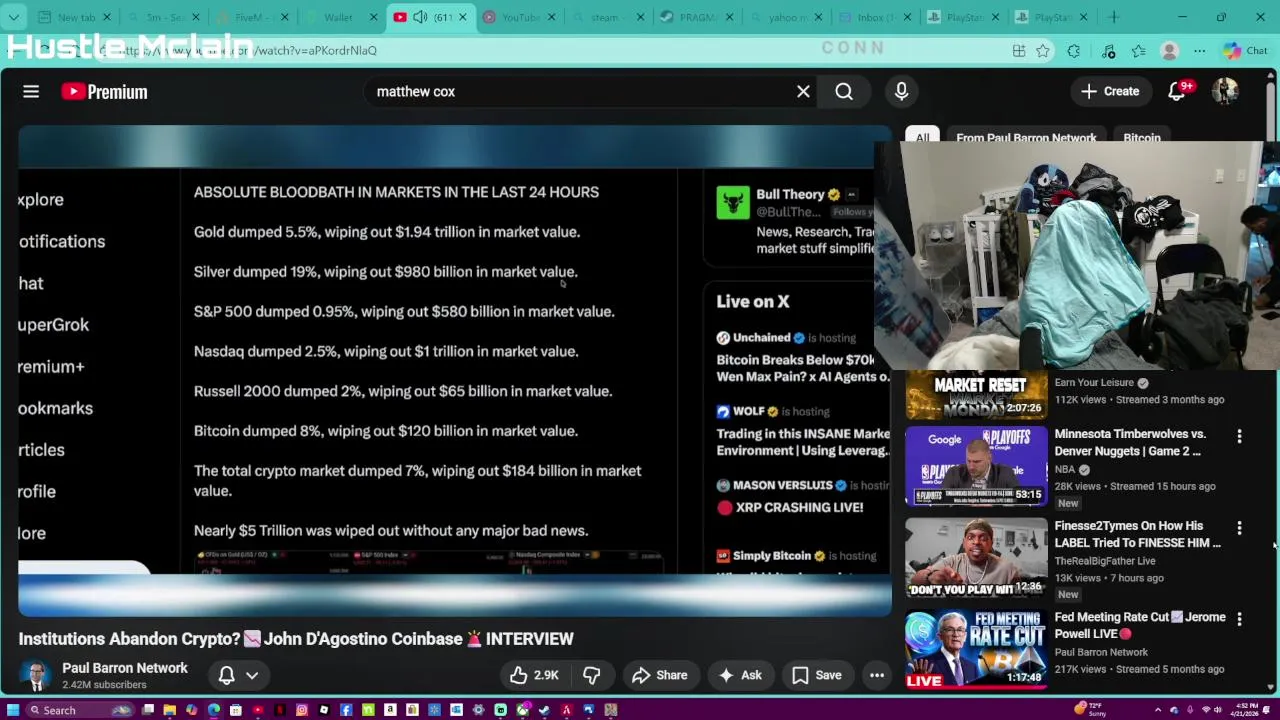Toggle the channel notification bell
The image size is (1280, 720).
227,675
